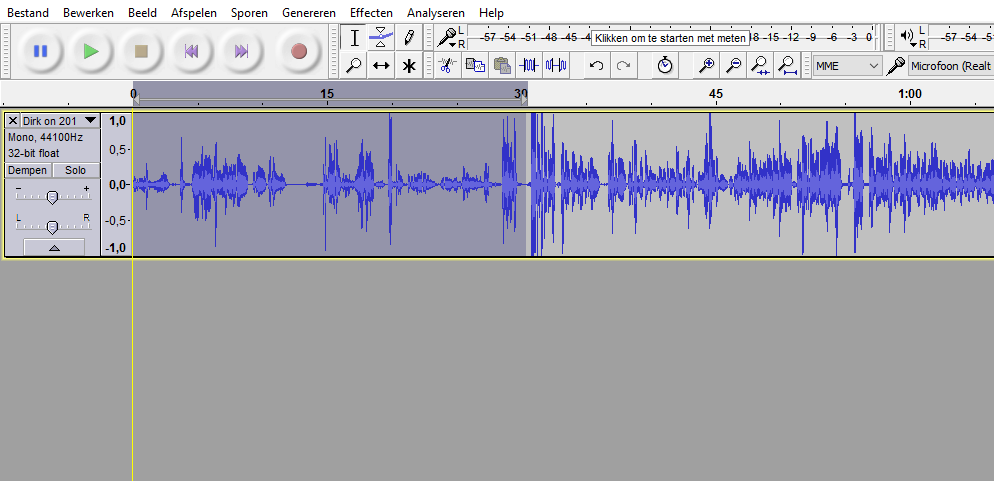Viewport: 994px width, 481px height.
Task: Select the Draw pencil tool
Action: [x=409, y=37]
